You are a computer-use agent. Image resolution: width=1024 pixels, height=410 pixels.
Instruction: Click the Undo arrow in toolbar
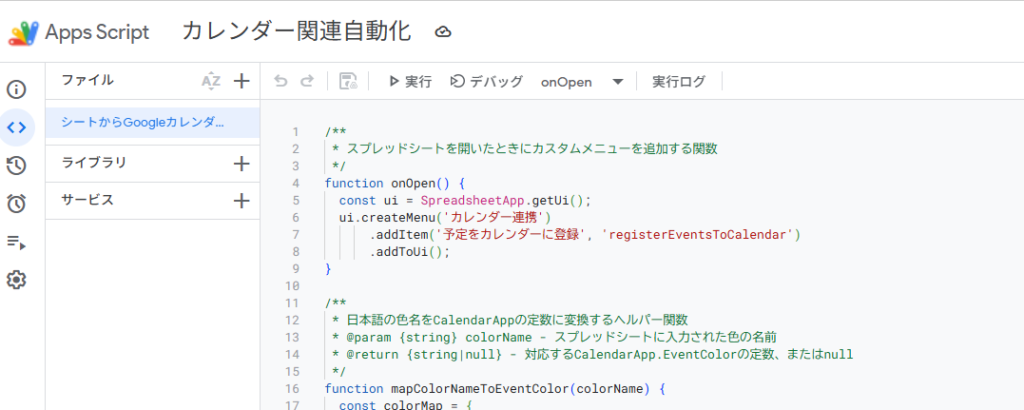(281, 81)
